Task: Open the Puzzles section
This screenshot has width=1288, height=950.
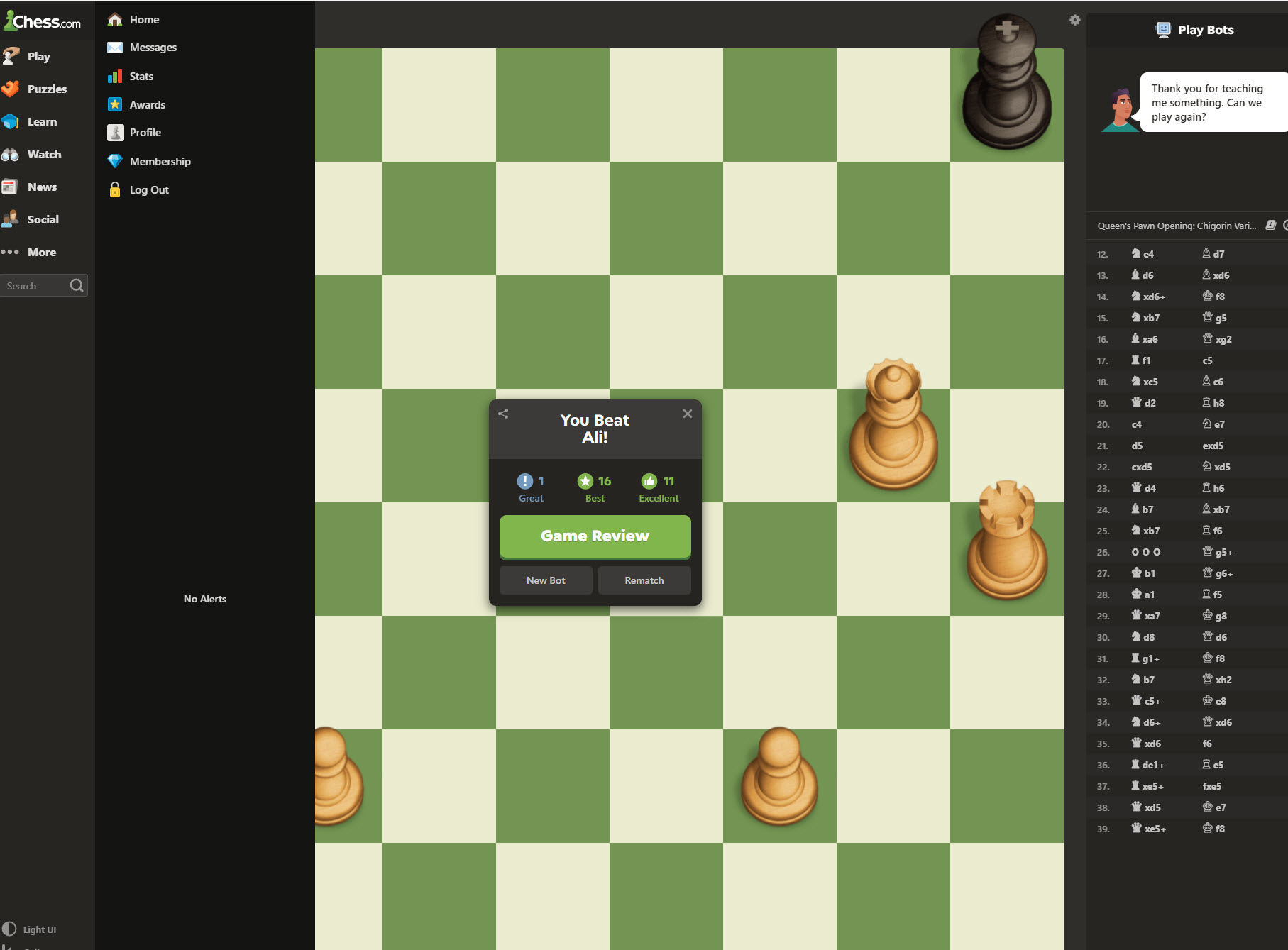Action: tap(47, 89)
